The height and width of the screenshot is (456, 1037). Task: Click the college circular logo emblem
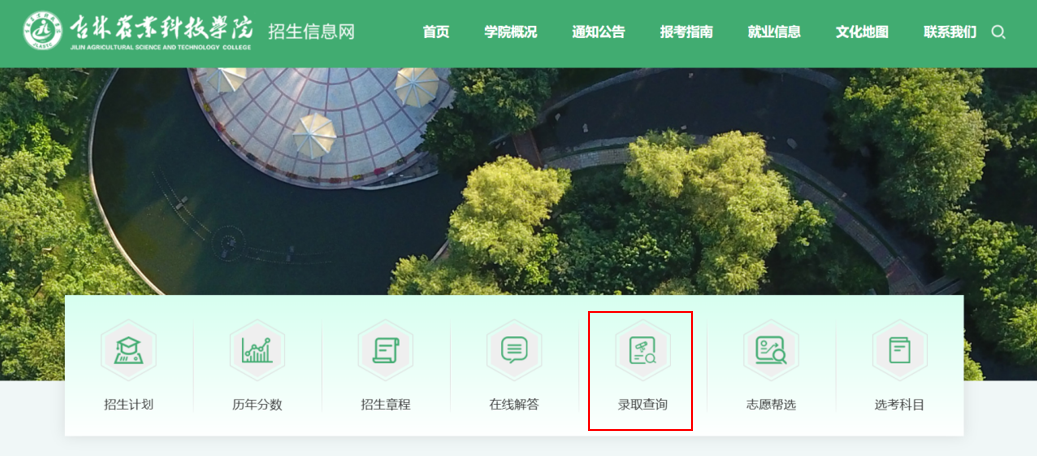tap(42, 31)
